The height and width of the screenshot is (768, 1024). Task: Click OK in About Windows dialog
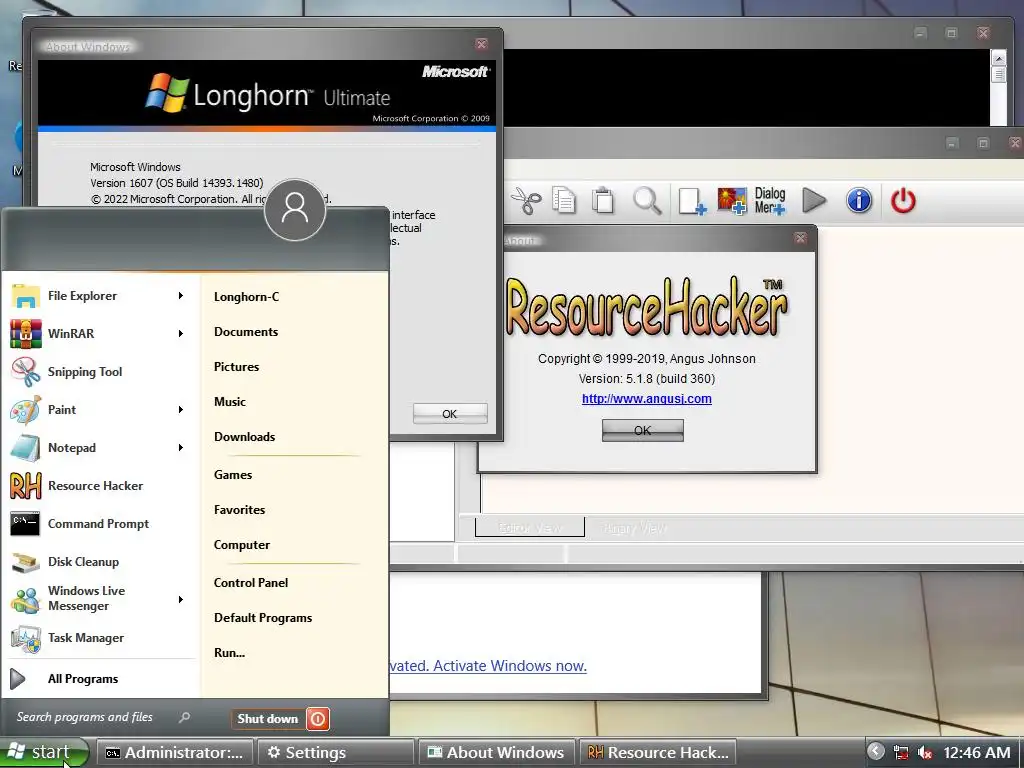click(450, 414)
